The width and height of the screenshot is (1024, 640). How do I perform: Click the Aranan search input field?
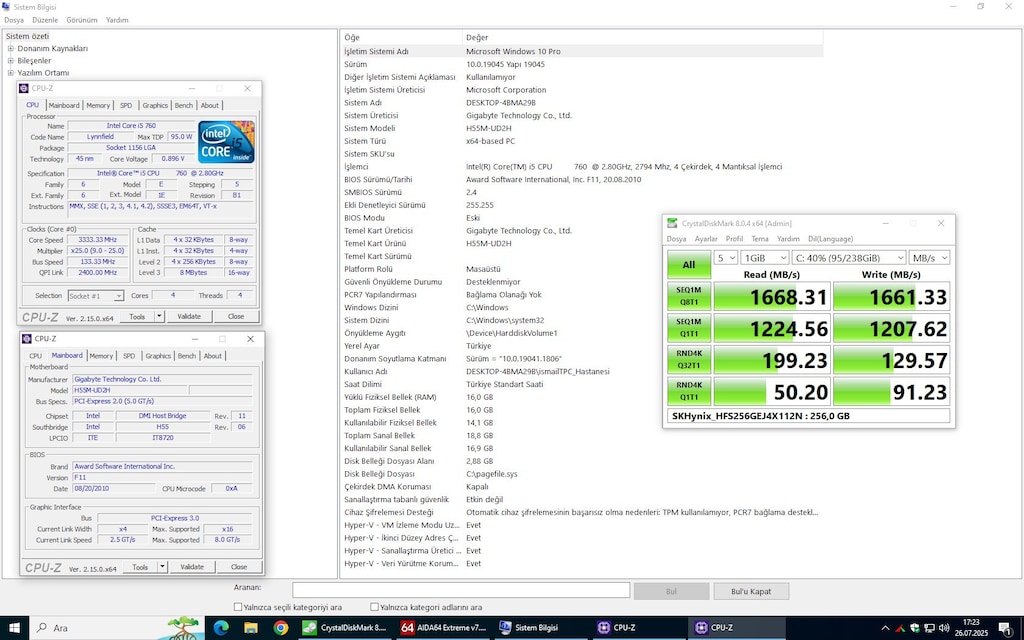click(x=461, y=591)
